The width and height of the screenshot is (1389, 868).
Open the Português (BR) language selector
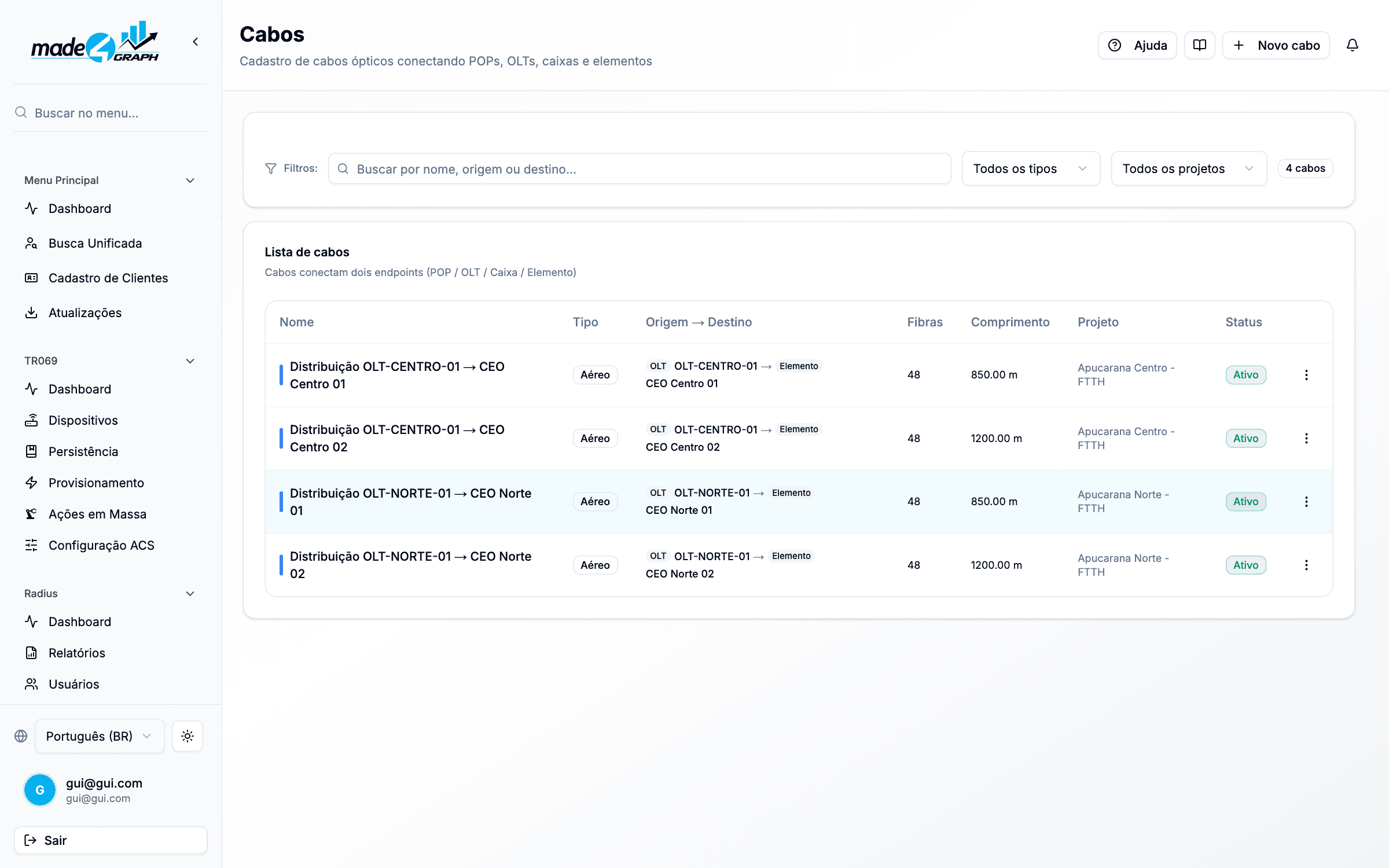(x=100, y=736)
